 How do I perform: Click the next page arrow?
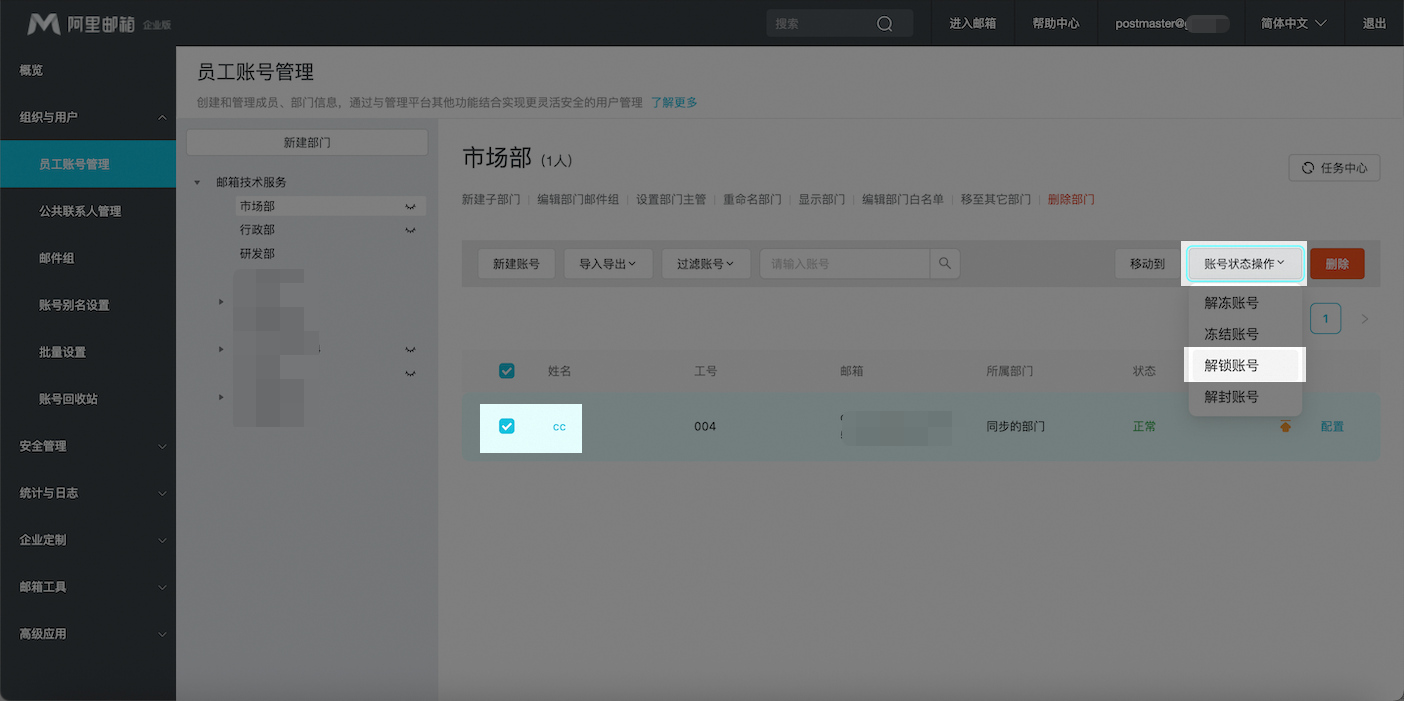pos(1365,319)
